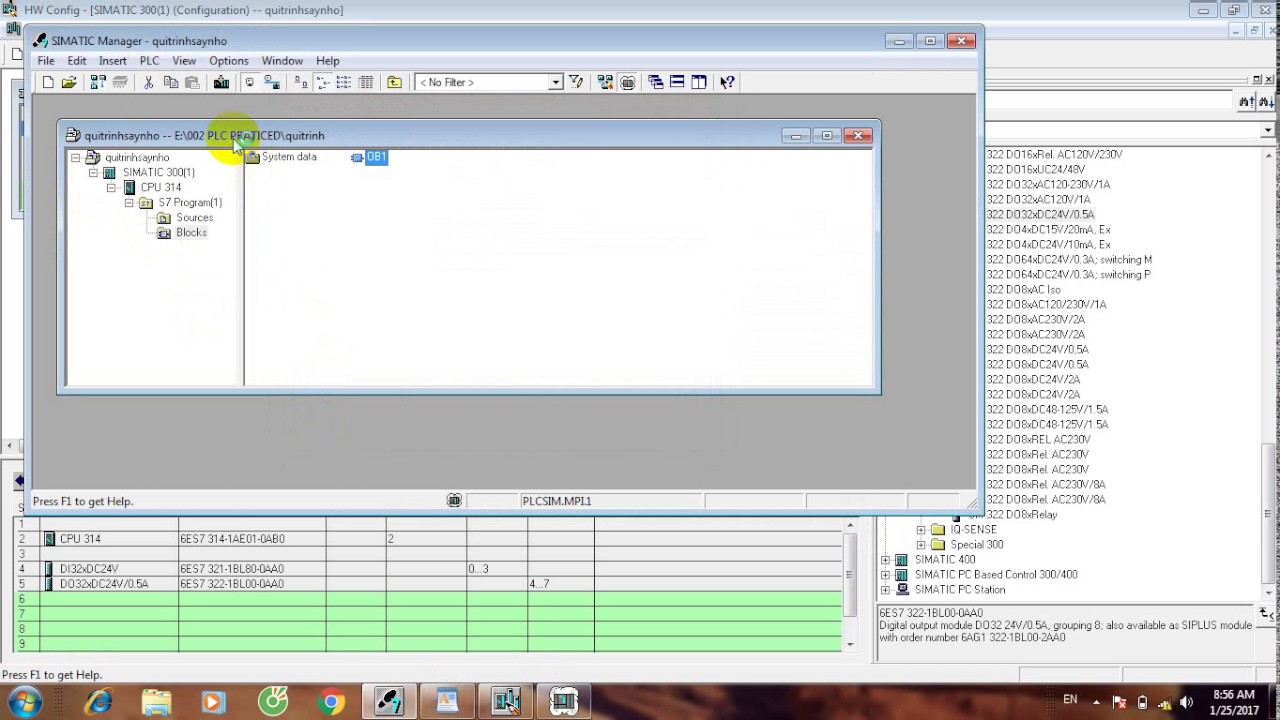Image resolution: width=1280 pixels, height=720 pixels.
Task: Collapse SIMATIC 300(1) tree node
Action: [93, 173]
